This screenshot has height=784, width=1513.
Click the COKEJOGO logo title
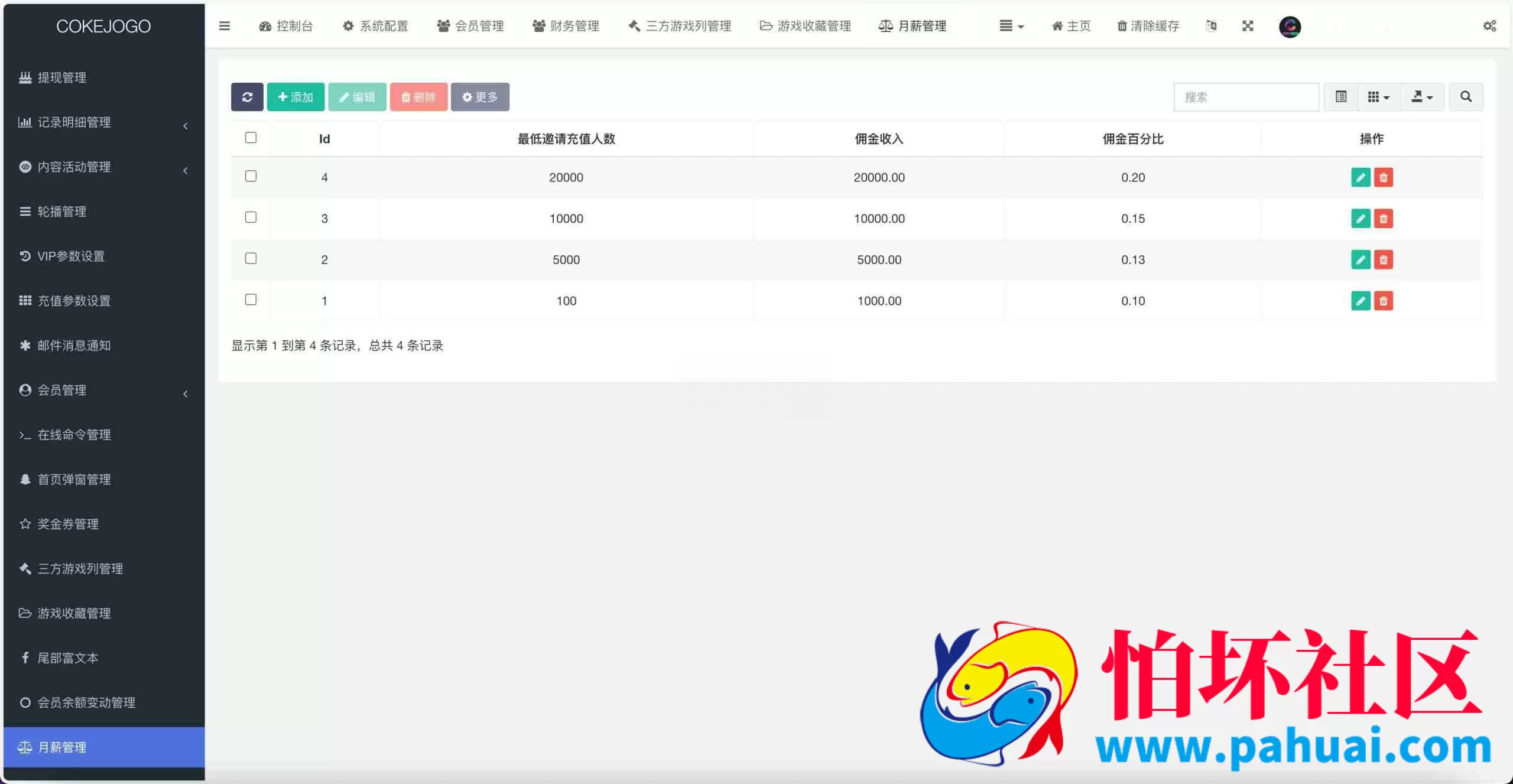tap(103, 26)
